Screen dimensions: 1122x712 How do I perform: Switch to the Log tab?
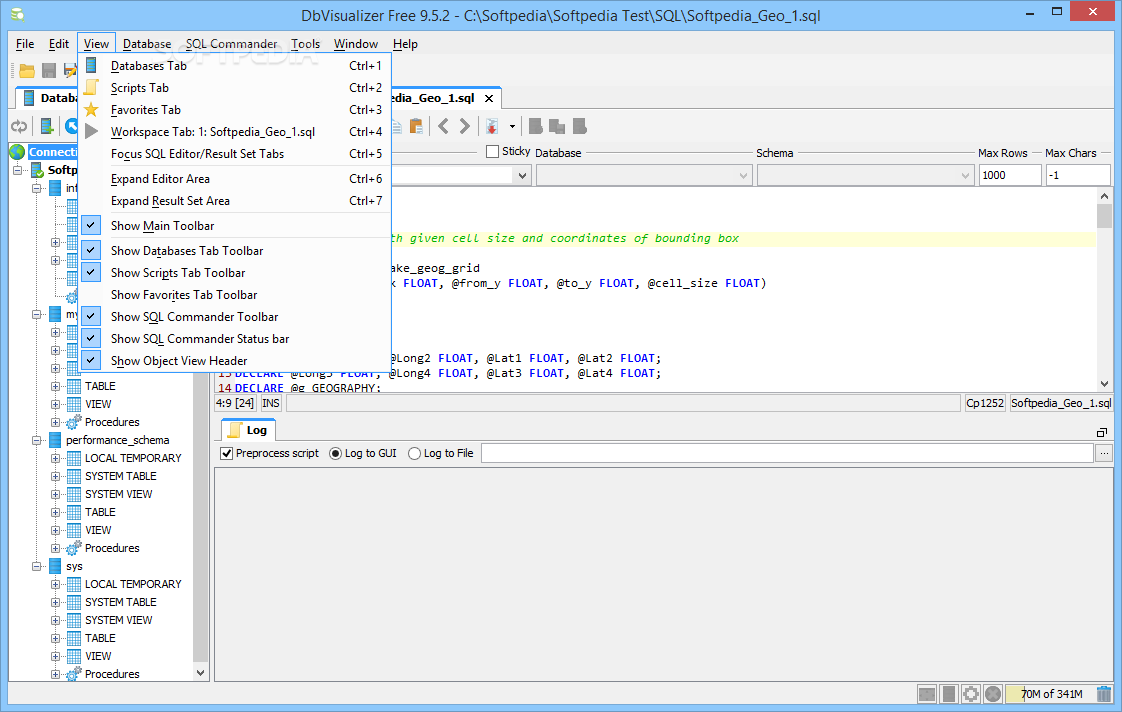[x=248, y=430]
